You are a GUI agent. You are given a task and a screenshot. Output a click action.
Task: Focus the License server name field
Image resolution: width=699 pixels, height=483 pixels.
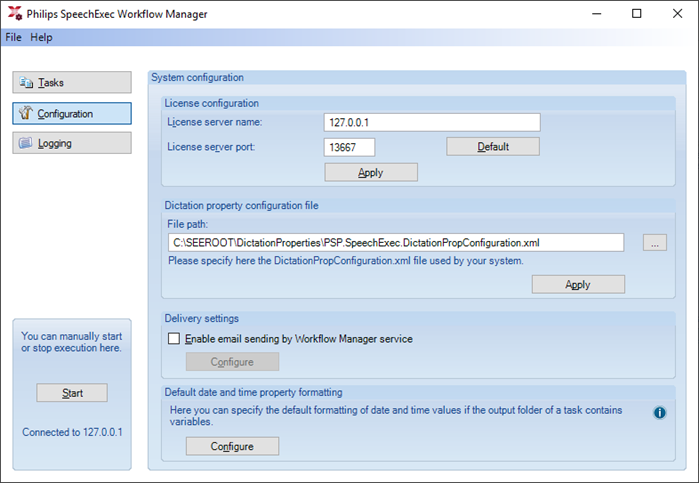(x=432, y=123)
